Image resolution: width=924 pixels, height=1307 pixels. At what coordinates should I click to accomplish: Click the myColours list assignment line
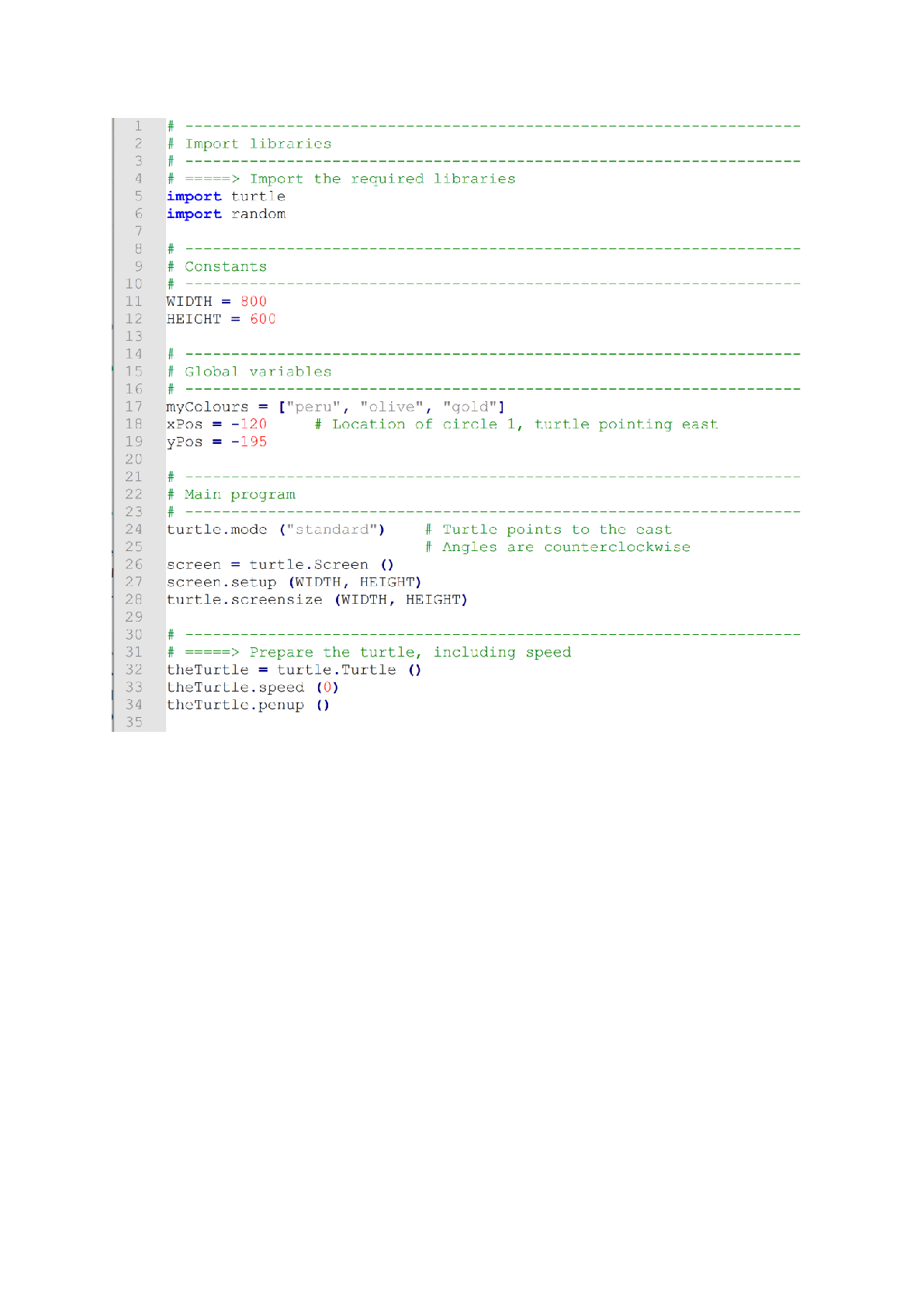[x=336, y=407]
